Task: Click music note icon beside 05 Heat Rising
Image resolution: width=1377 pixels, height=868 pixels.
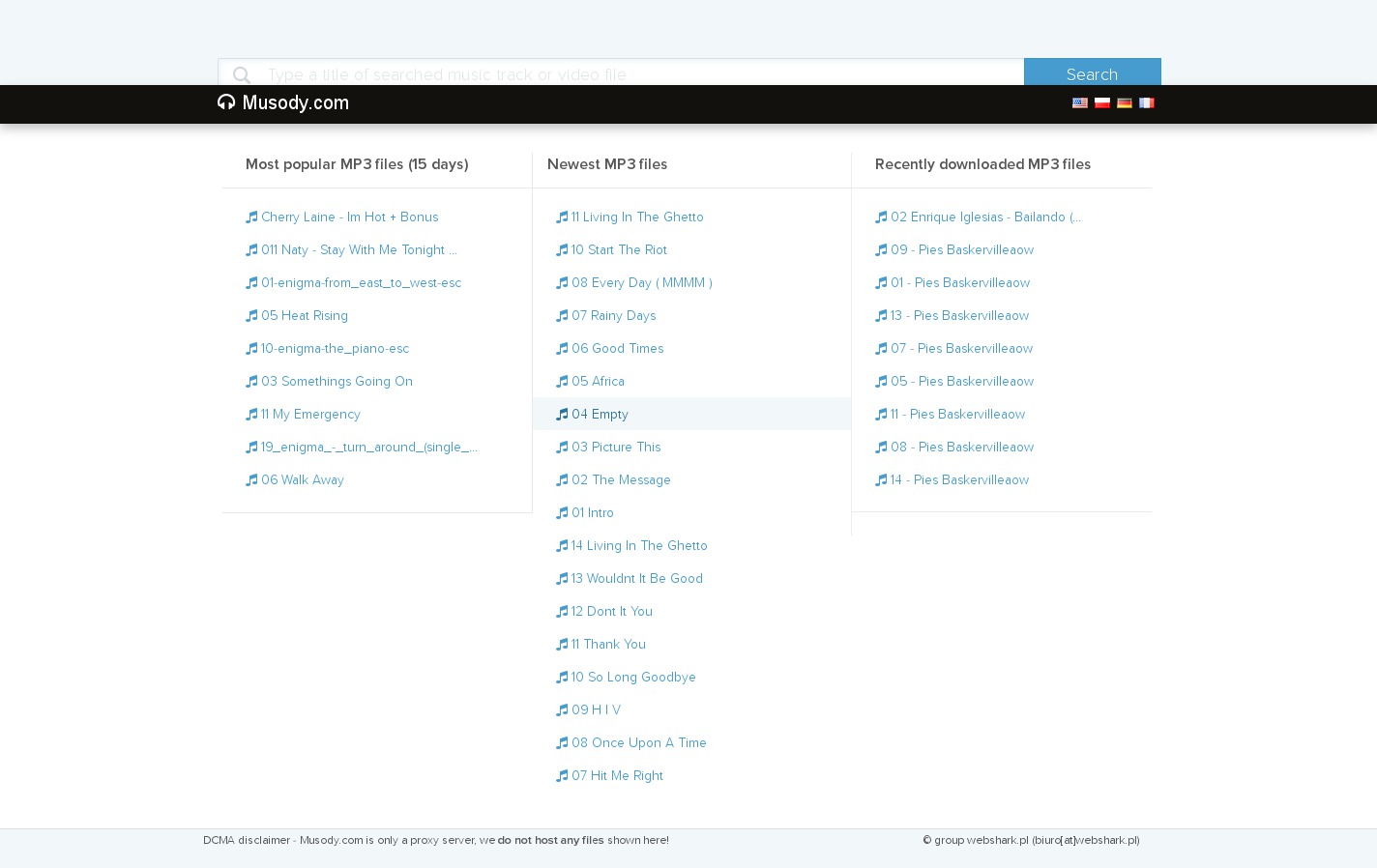Action: pos(251,316)
